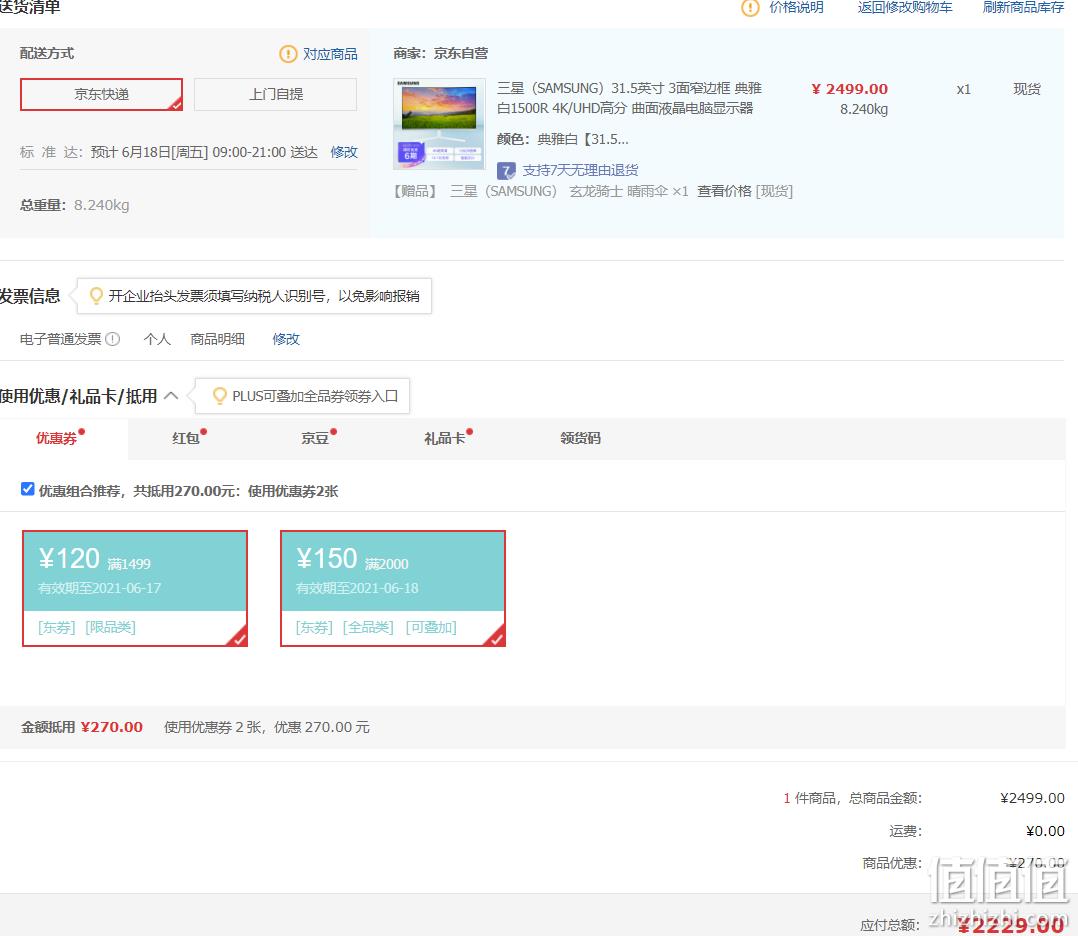Collapse the 使用优惠/礼品卡/抵用 section

pyautogui.click(x=171, y=396)
